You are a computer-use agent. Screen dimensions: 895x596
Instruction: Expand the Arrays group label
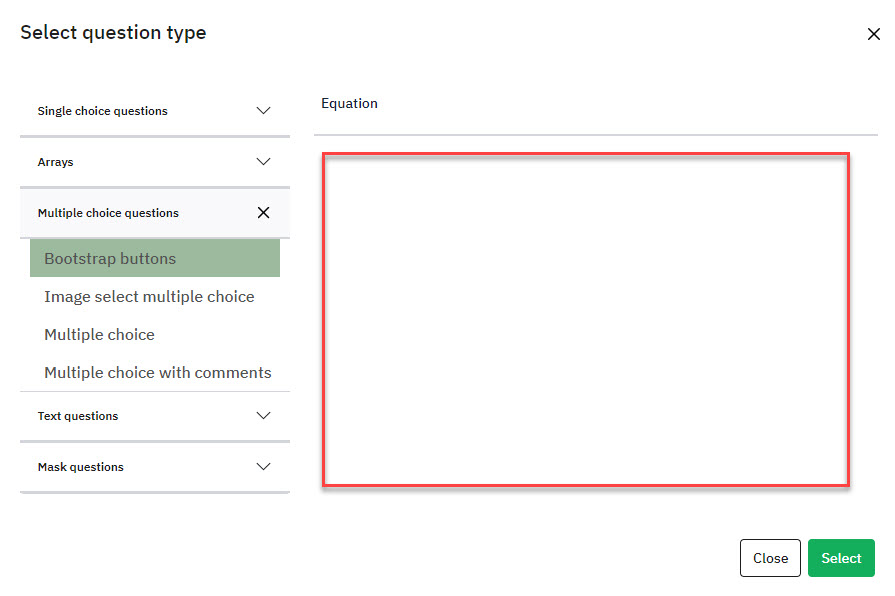(56, 162)
